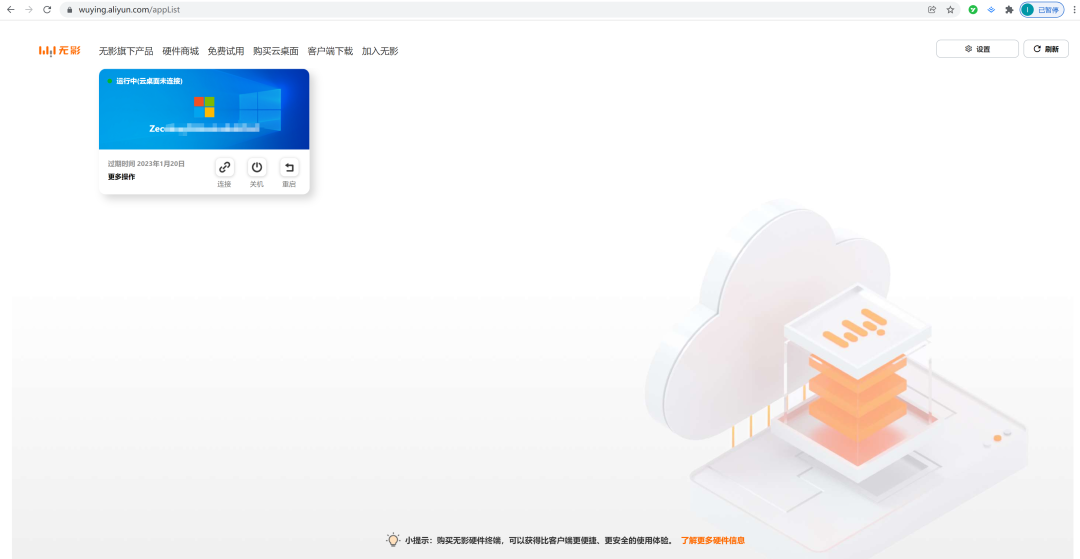Image resolution: width=1080 pixels, height=559 pixels.
Task: Open 无影旗下产品 menu
Action: (x=126, y=51)
